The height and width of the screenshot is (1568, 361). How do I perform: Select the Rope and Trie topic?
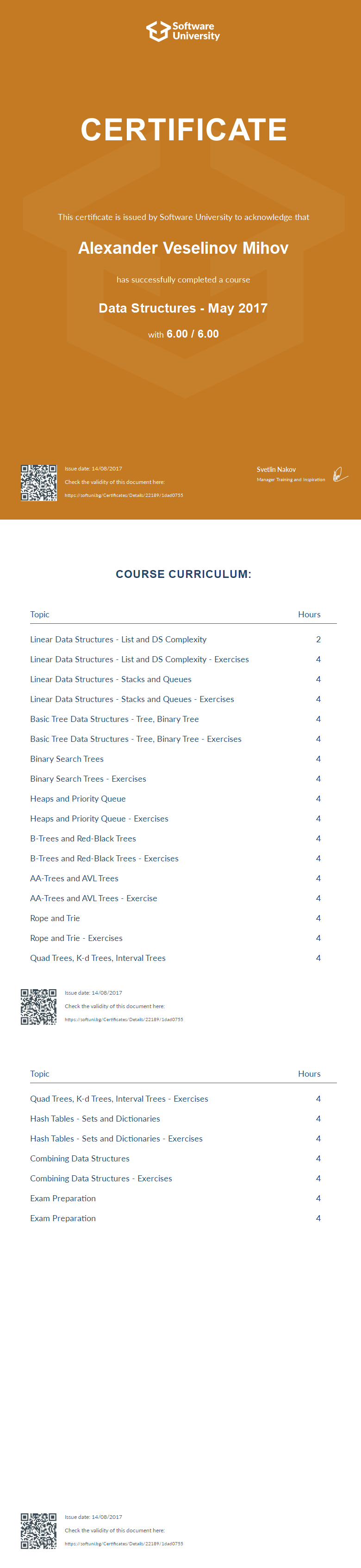coord(55,918)
